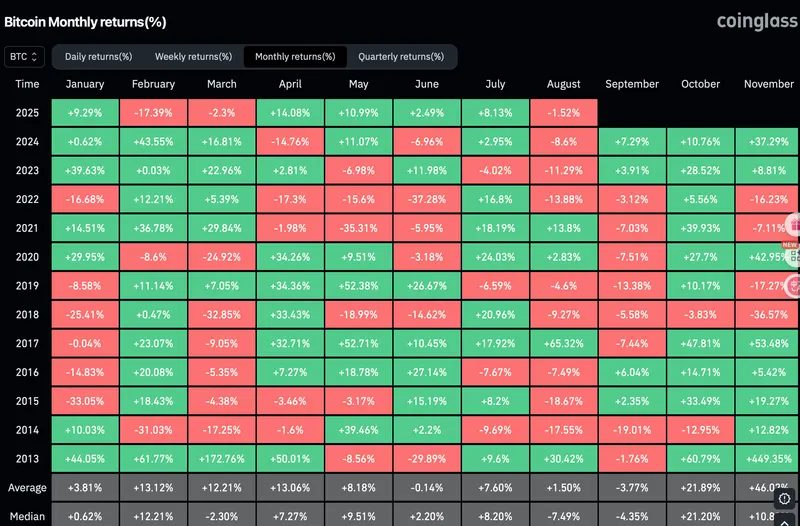
Task: Click the -36.57% cell for November 2018
Action: point(767,314)
